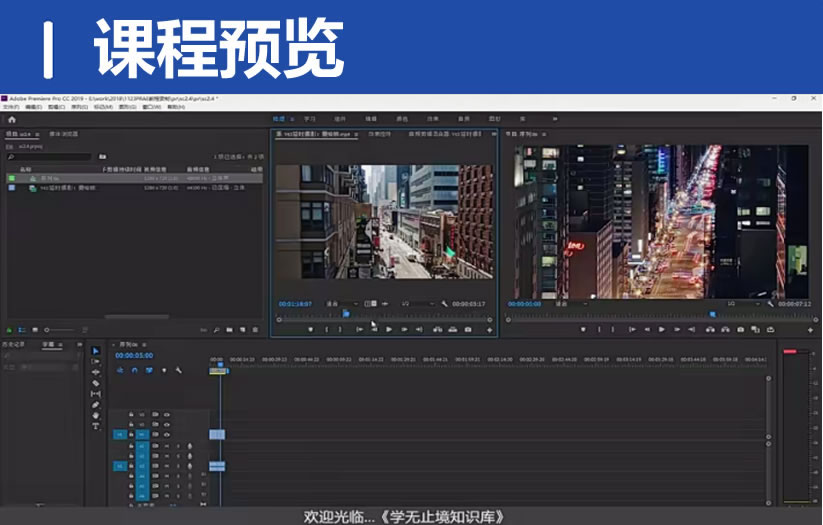Open Program monitor playback resolution dropdown
The image size is (823, 525).
coord(744,304)
